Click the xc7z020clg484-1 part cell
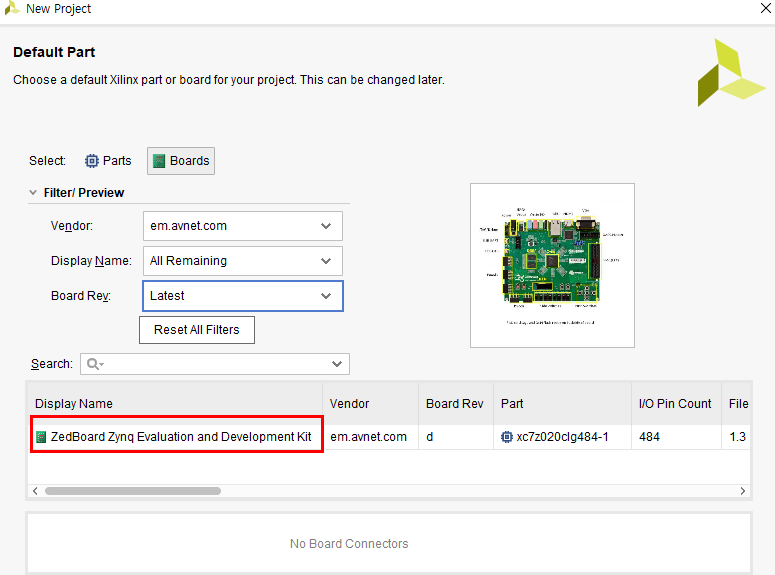The height and width of the screenshot is (575, 775). point(562,437)
